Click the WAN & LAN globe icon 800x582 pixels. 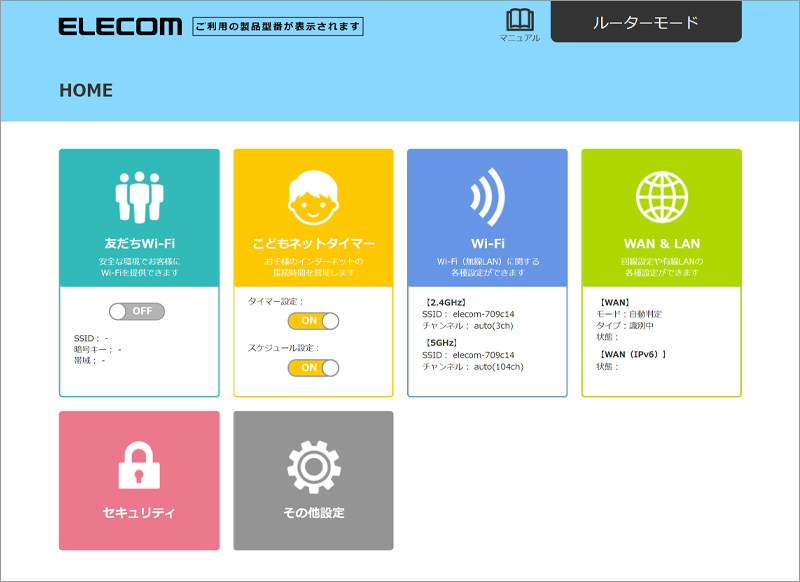pyautogui.click(x=661, y=197)
